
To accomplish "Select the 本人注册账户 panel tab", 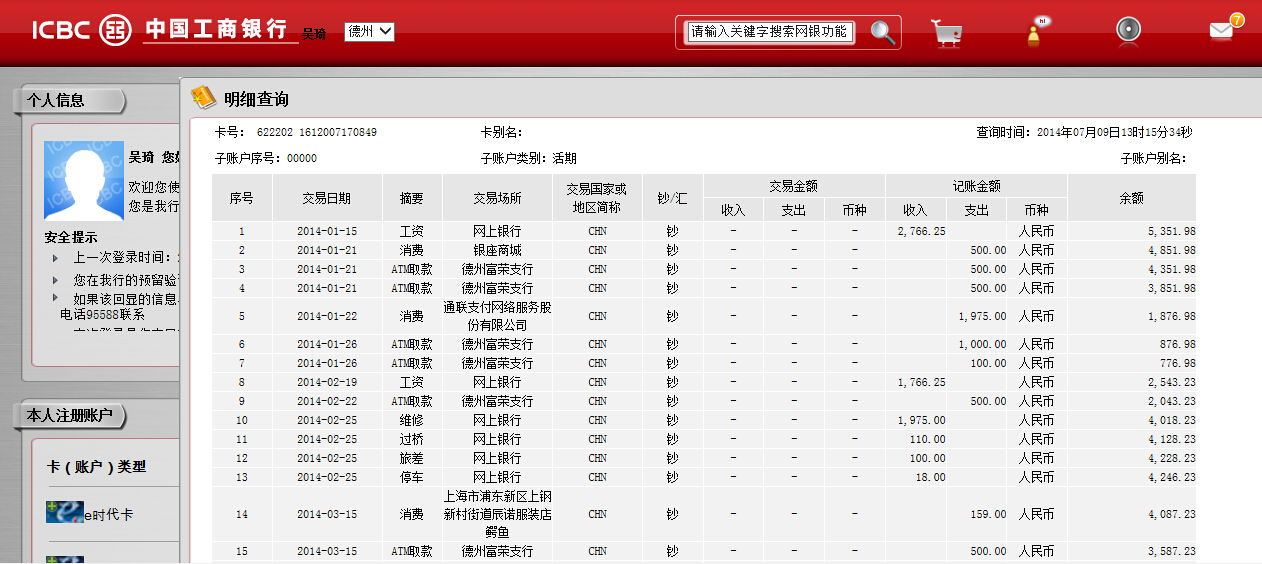I will click(70, 415).
